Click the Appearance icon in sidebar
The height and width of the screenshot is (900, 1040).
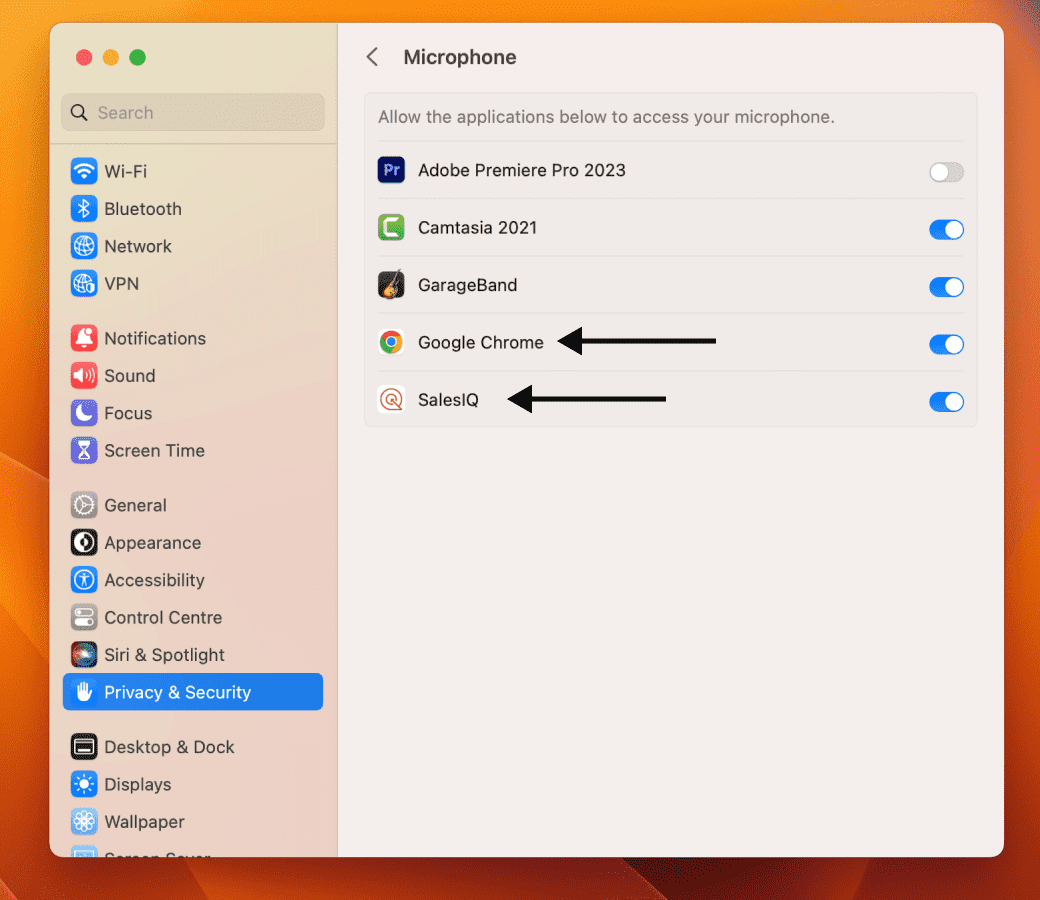tap(84, 543)
